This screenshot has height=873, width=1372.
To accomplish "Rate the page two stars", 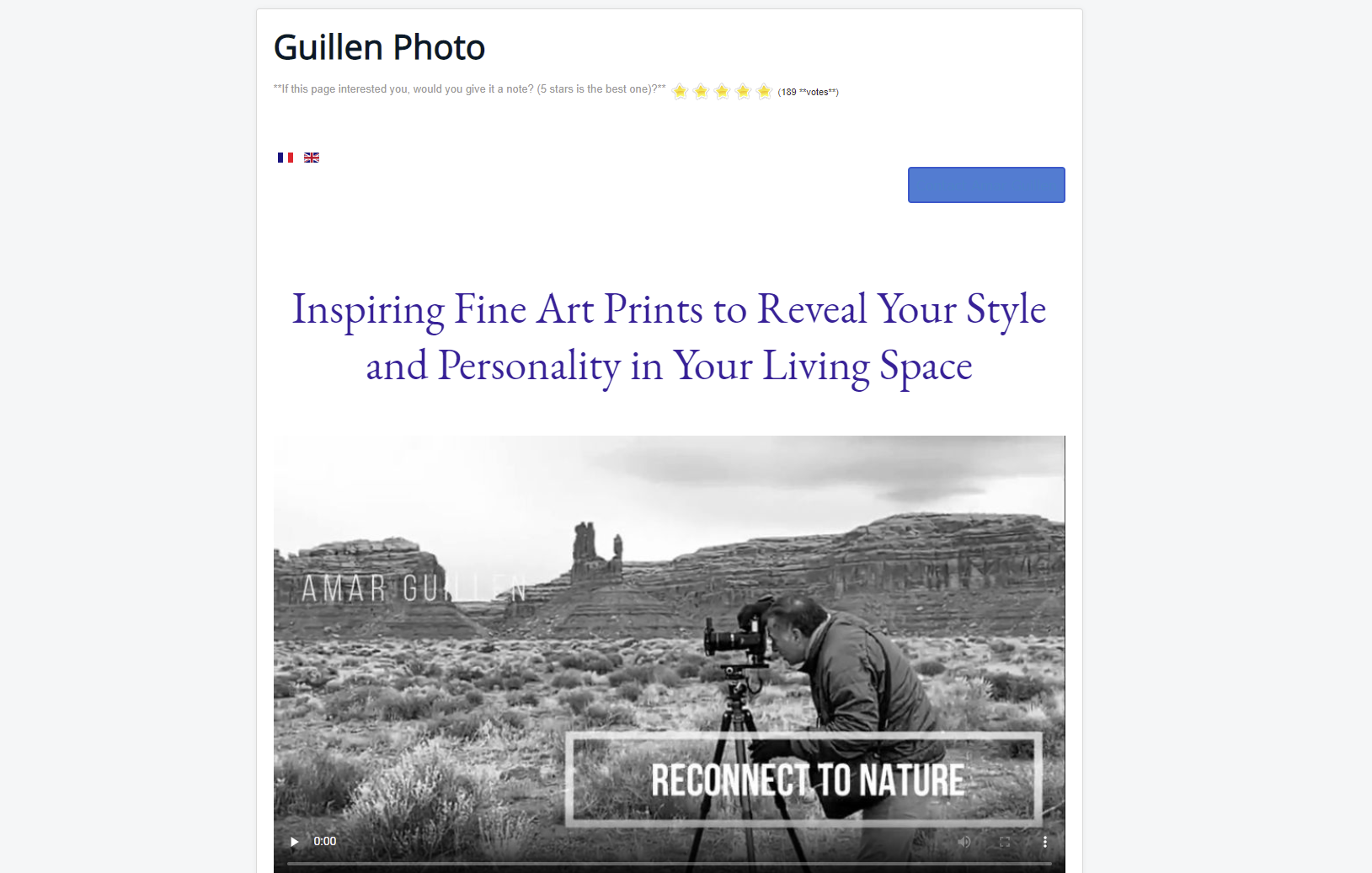I will coord(702,91).
